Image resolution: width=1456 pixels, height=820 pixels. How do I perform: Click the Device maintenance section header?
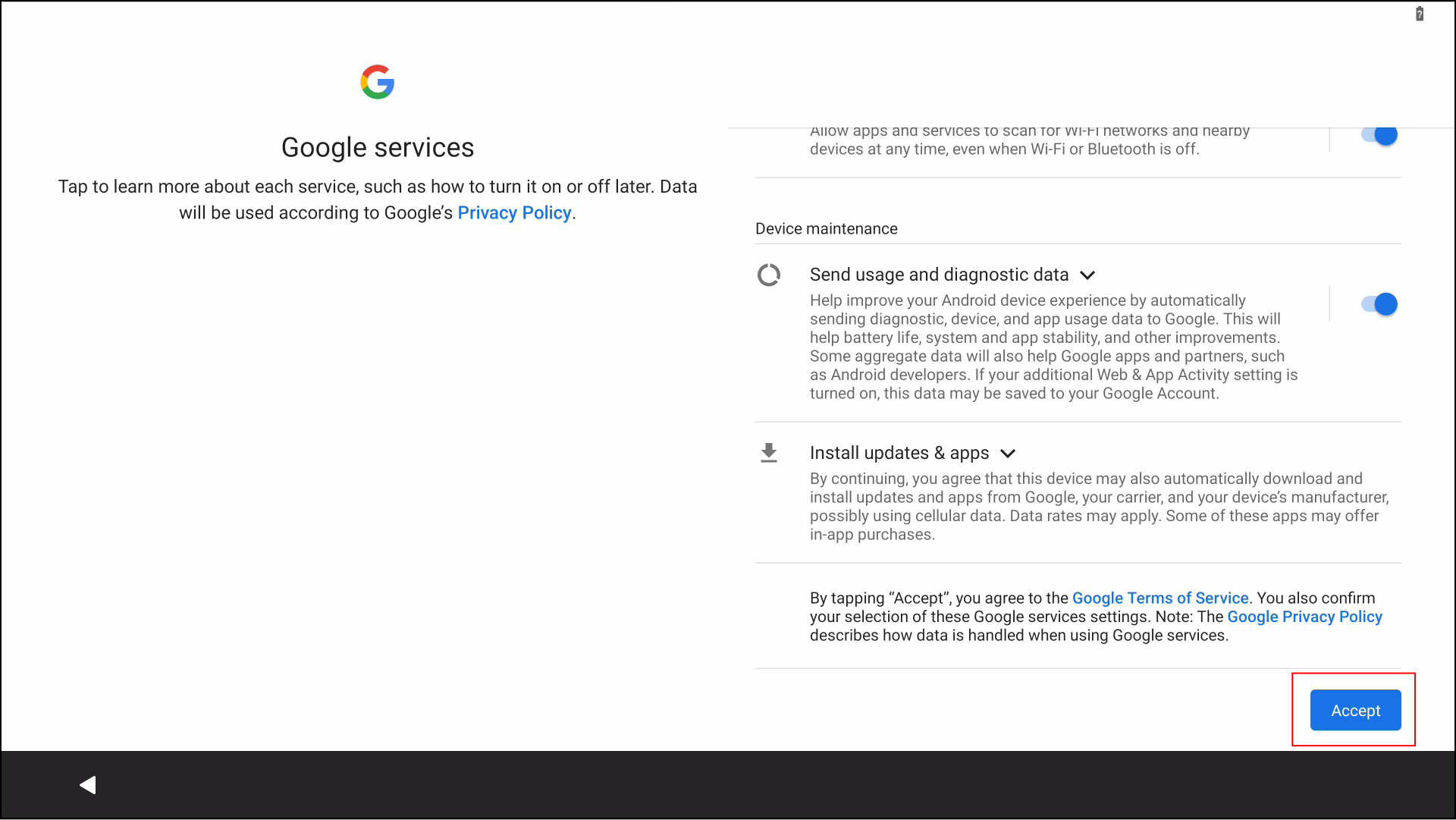[x=826, y=229]
